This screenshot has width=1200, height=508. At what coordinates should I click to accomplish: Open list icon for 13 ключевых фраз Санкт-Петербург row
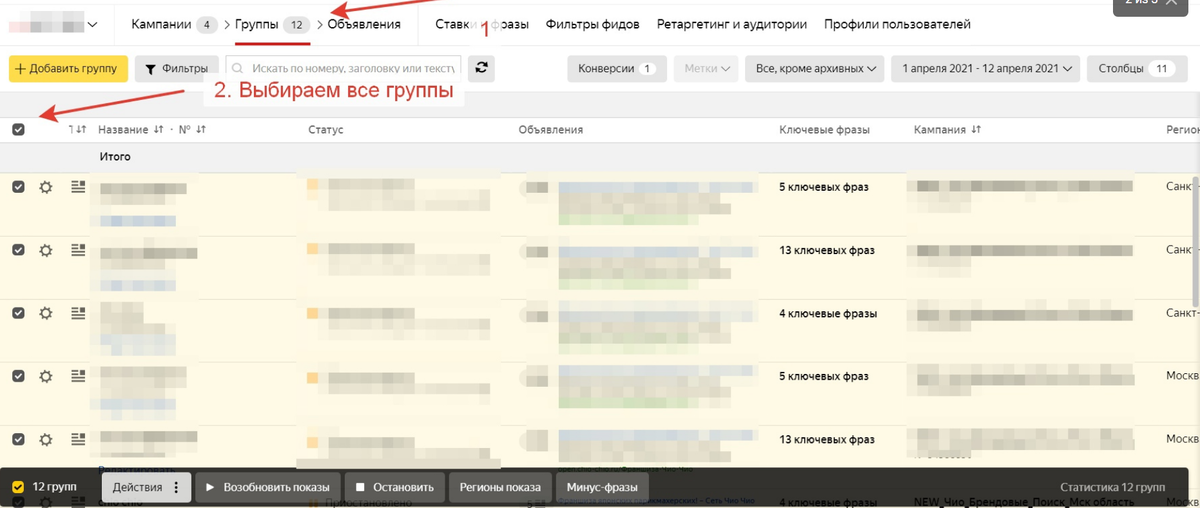79,249
